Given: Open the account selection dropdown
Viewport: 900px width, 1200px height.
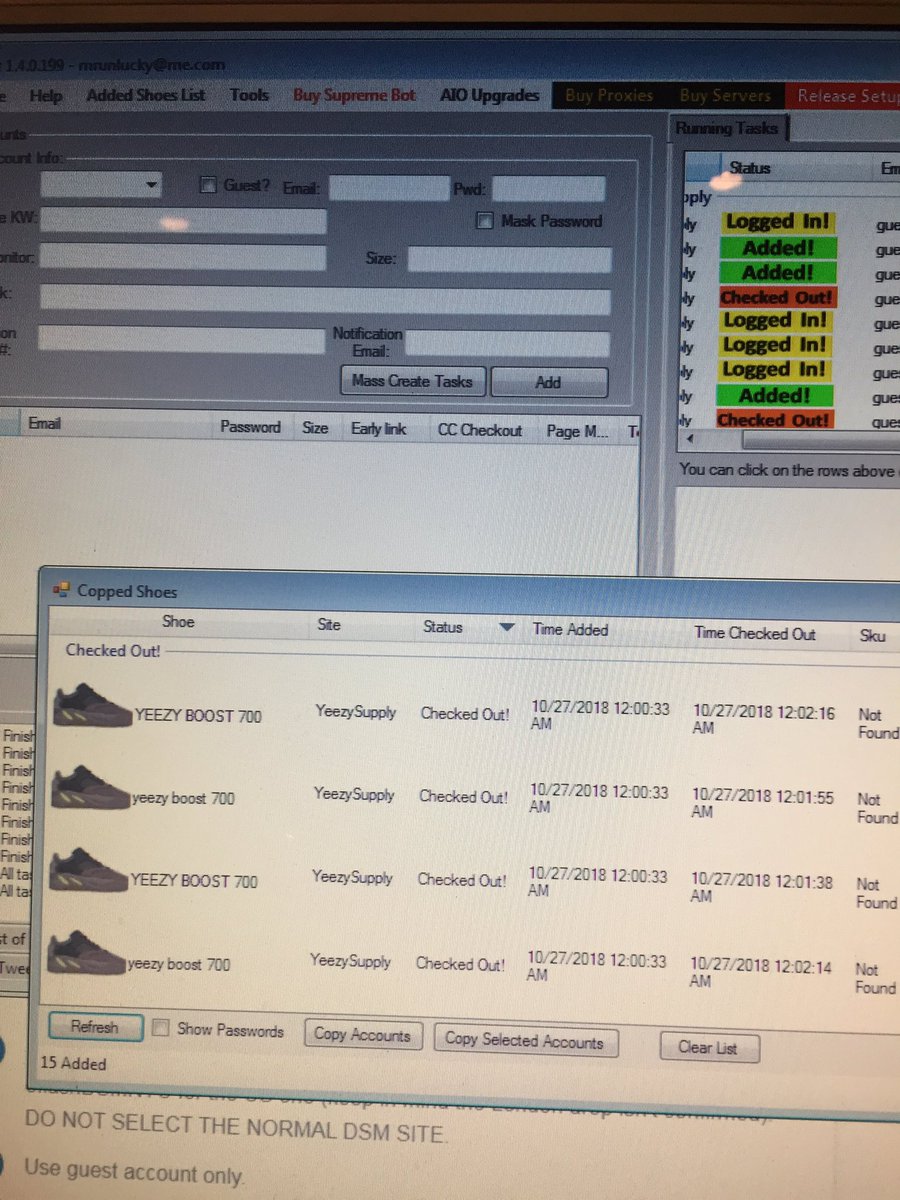Looking at the screenshot, I should point(151,185).
